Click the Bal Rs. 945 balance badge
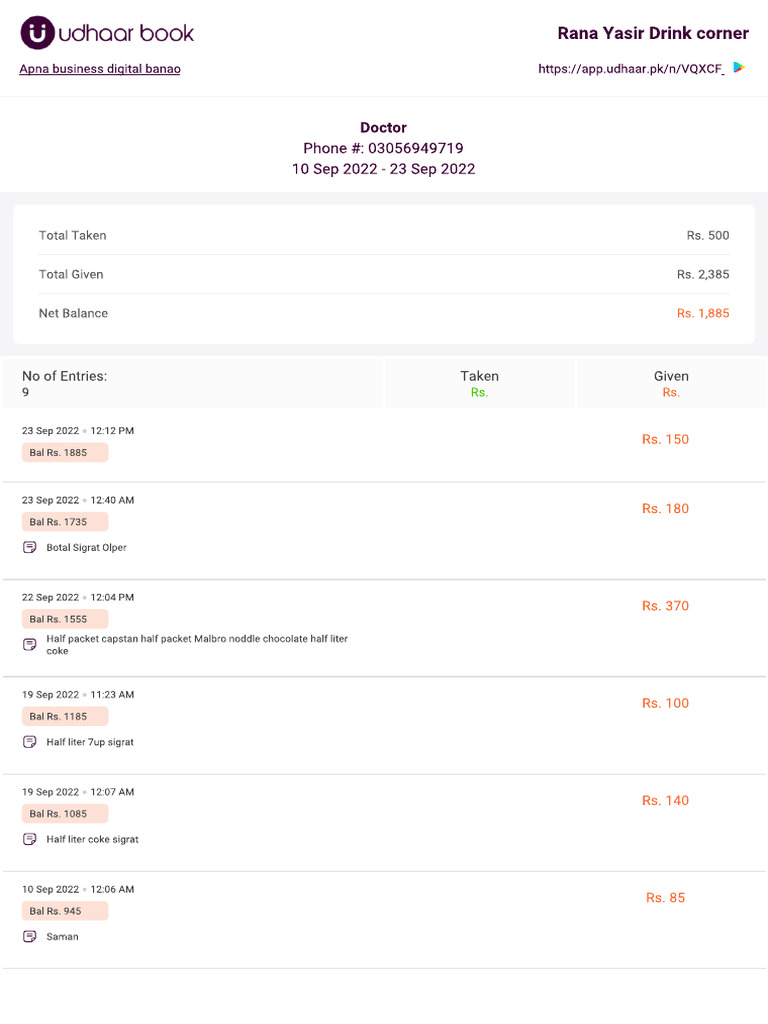This screenshot has width=768, height=1024. click(64, 911)
